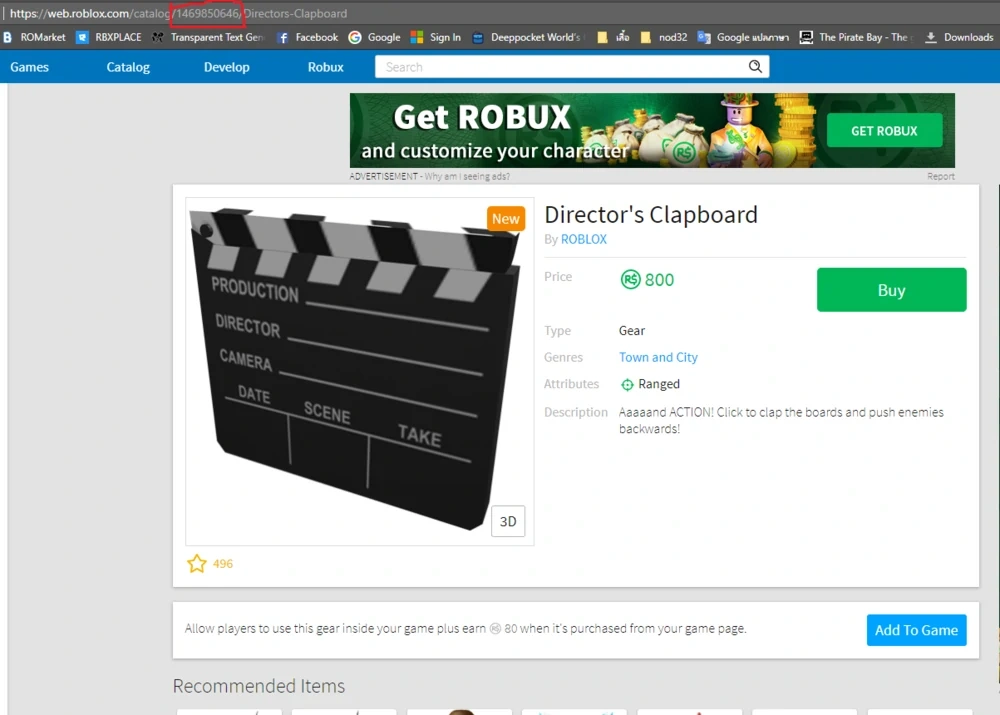Screen dimensions: 1000x715
Task: Open the Google bookmark icon
Action: coord(355,38)
